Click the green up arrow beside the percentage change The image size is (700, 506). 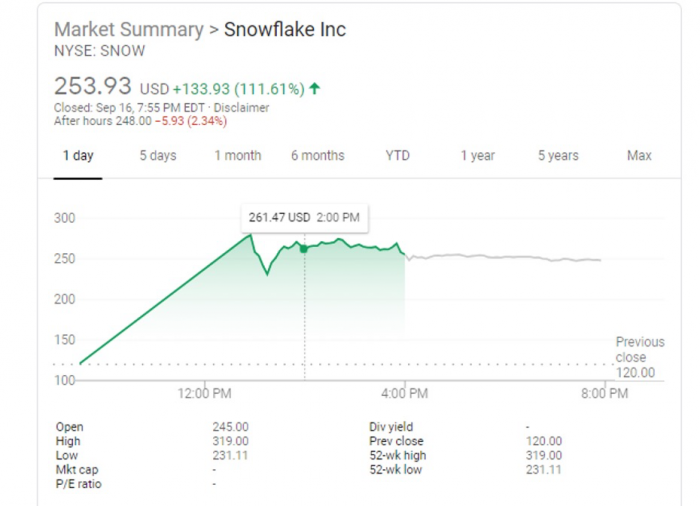point(315,89)
